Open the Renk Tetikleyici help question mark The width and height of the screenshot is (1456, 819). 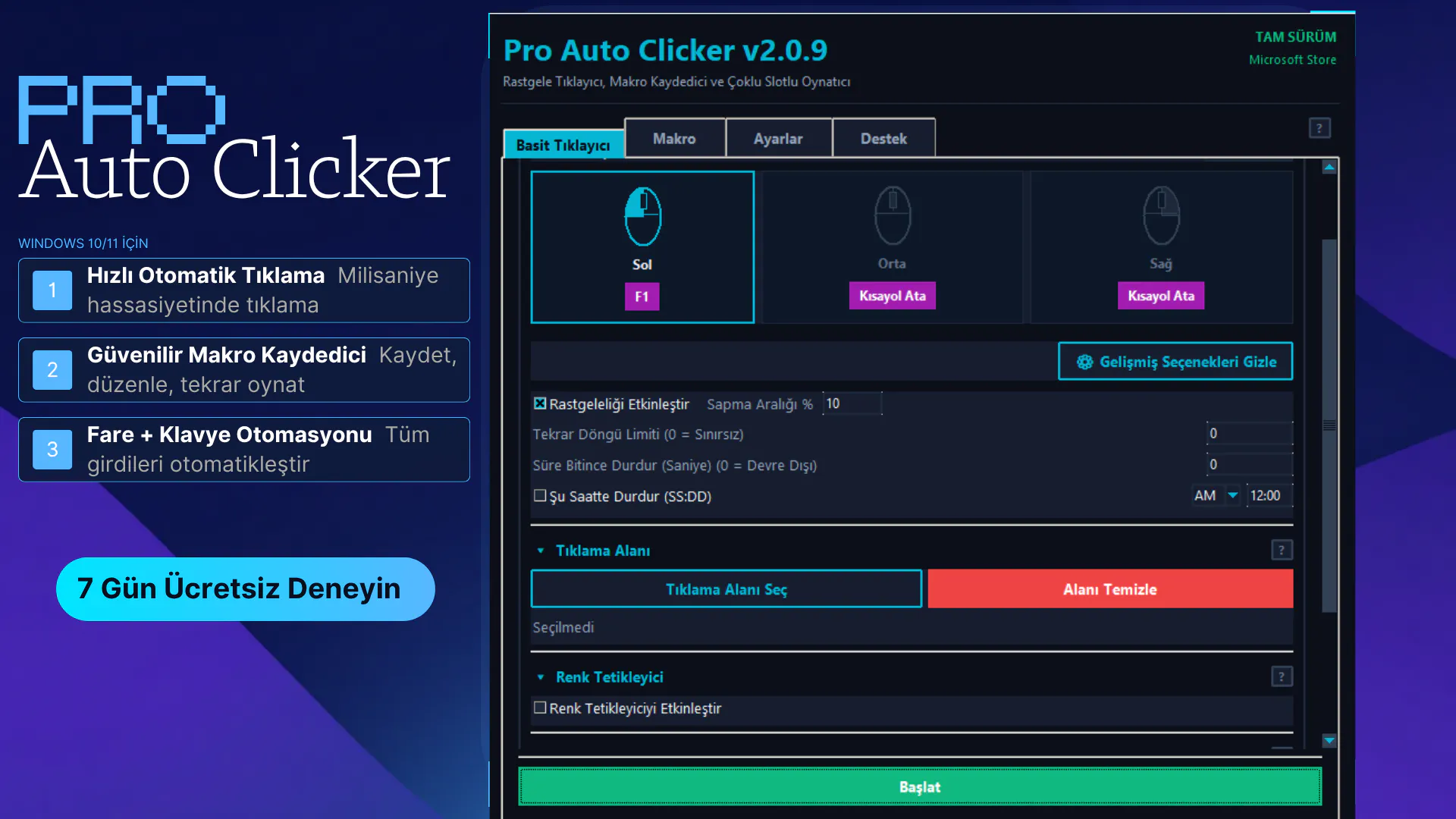(x=1282, y=676)
